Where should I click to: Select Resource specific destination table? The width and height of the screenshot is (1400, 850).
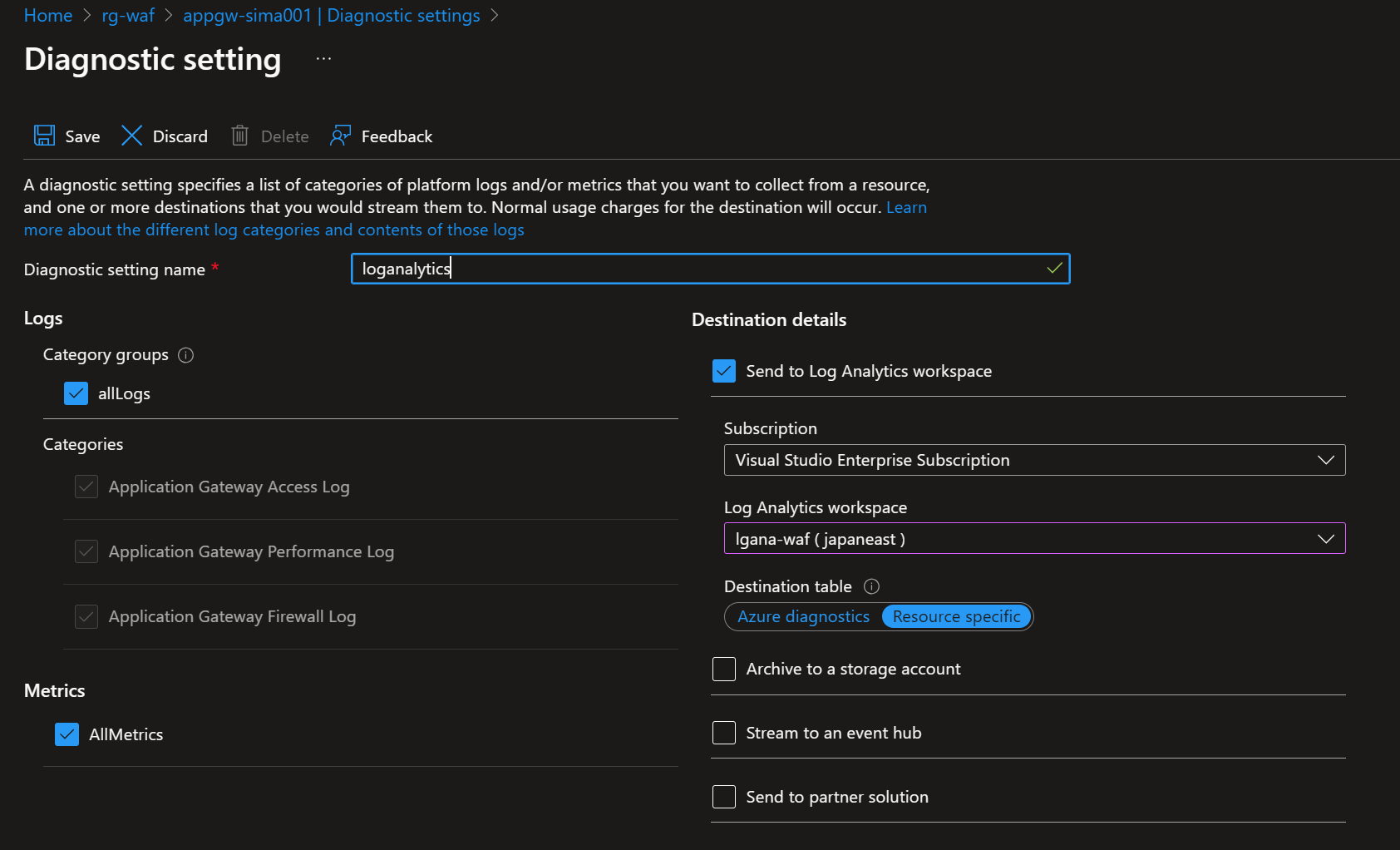(956, 616)
